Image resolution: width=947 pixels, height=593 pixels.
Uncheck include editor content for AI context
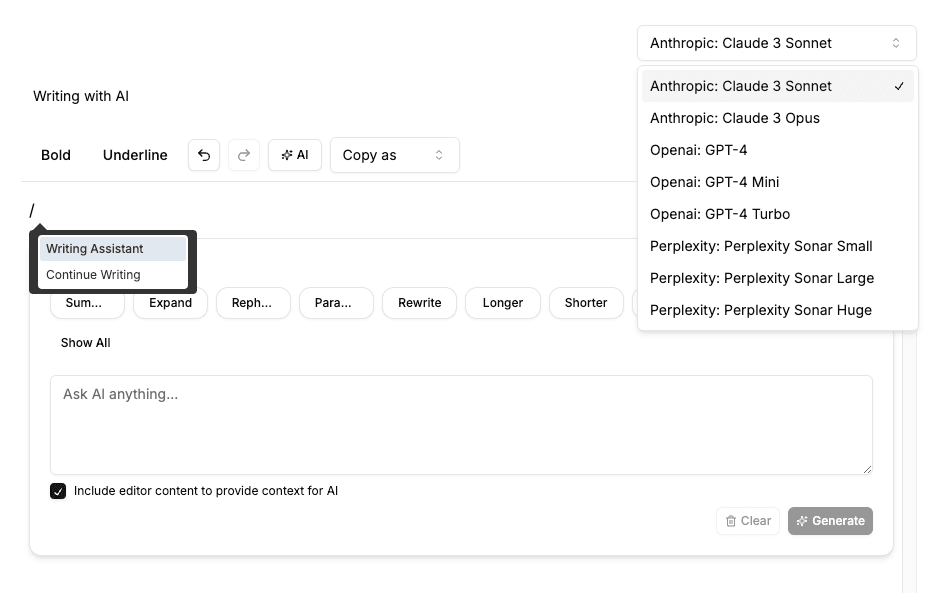point(58,490)
